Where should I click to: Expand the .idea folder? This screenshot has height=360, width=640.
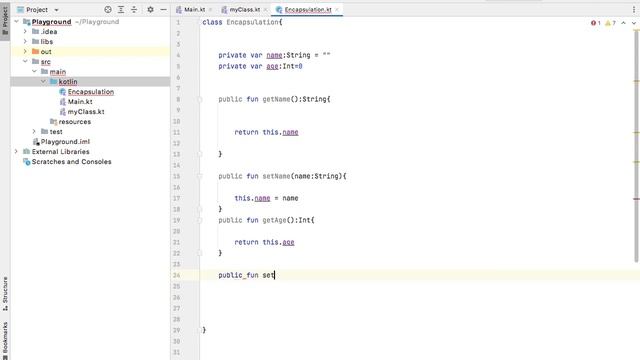point(25,31)
